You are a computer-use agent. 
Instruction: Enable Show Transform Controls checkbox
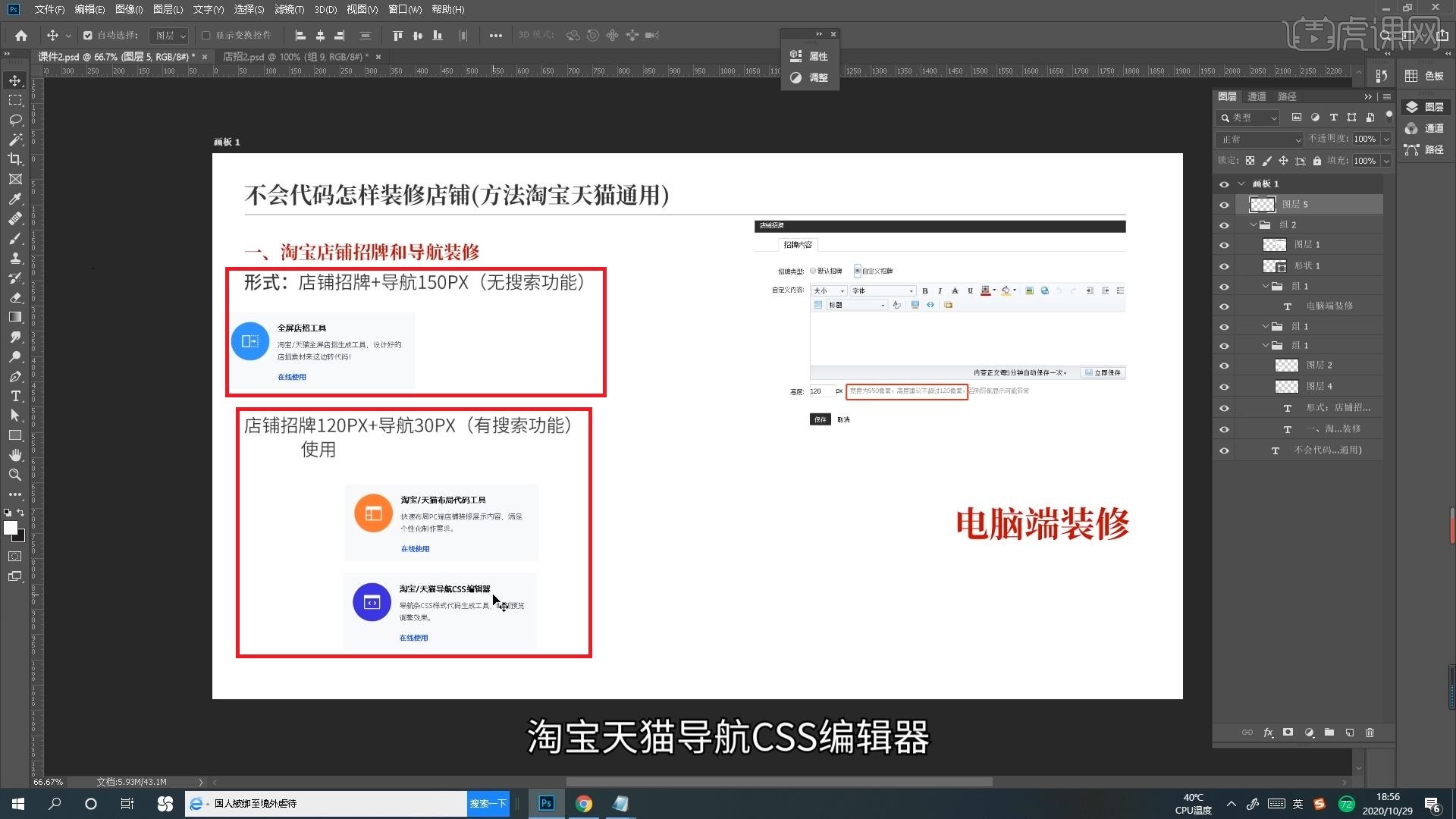(x=206, y=36)
